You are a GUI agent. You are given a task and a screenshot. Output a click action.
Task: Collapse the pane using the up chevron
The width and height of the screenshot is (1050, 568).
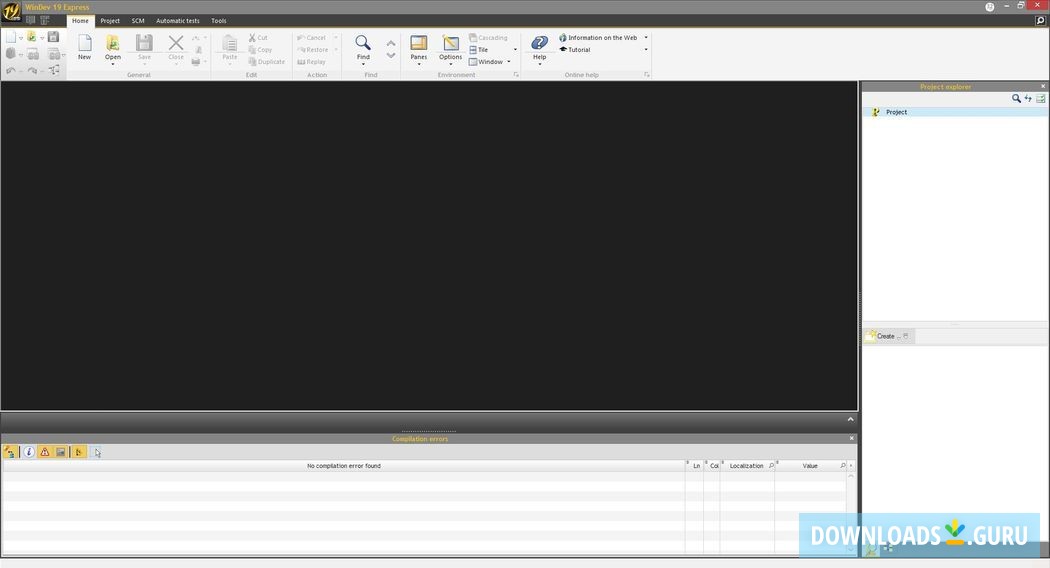pyautogui.click(x=850, y=419)
